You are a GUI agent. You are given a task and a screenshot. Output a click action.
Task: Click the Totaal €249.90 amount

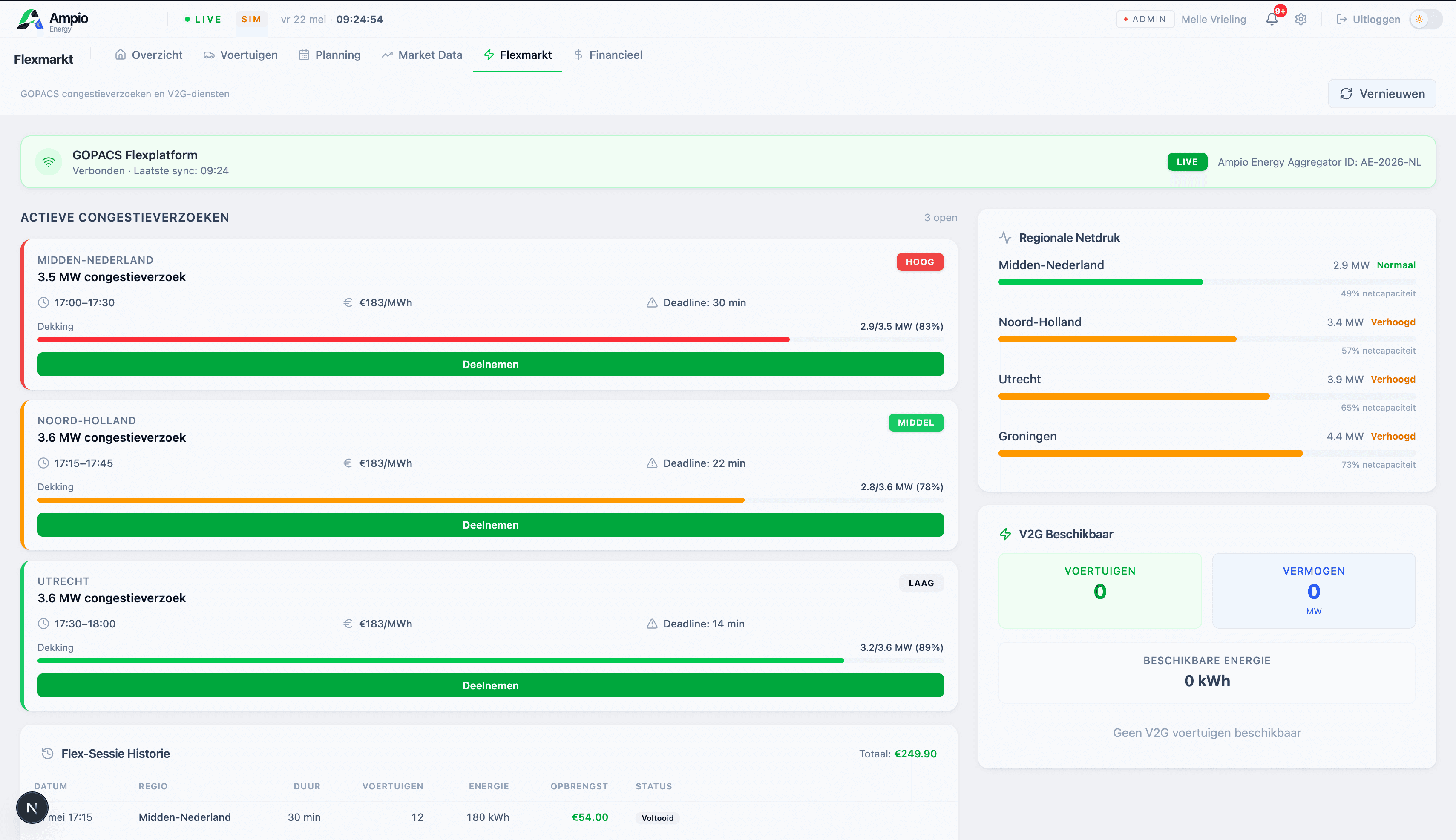pos(915,754)
